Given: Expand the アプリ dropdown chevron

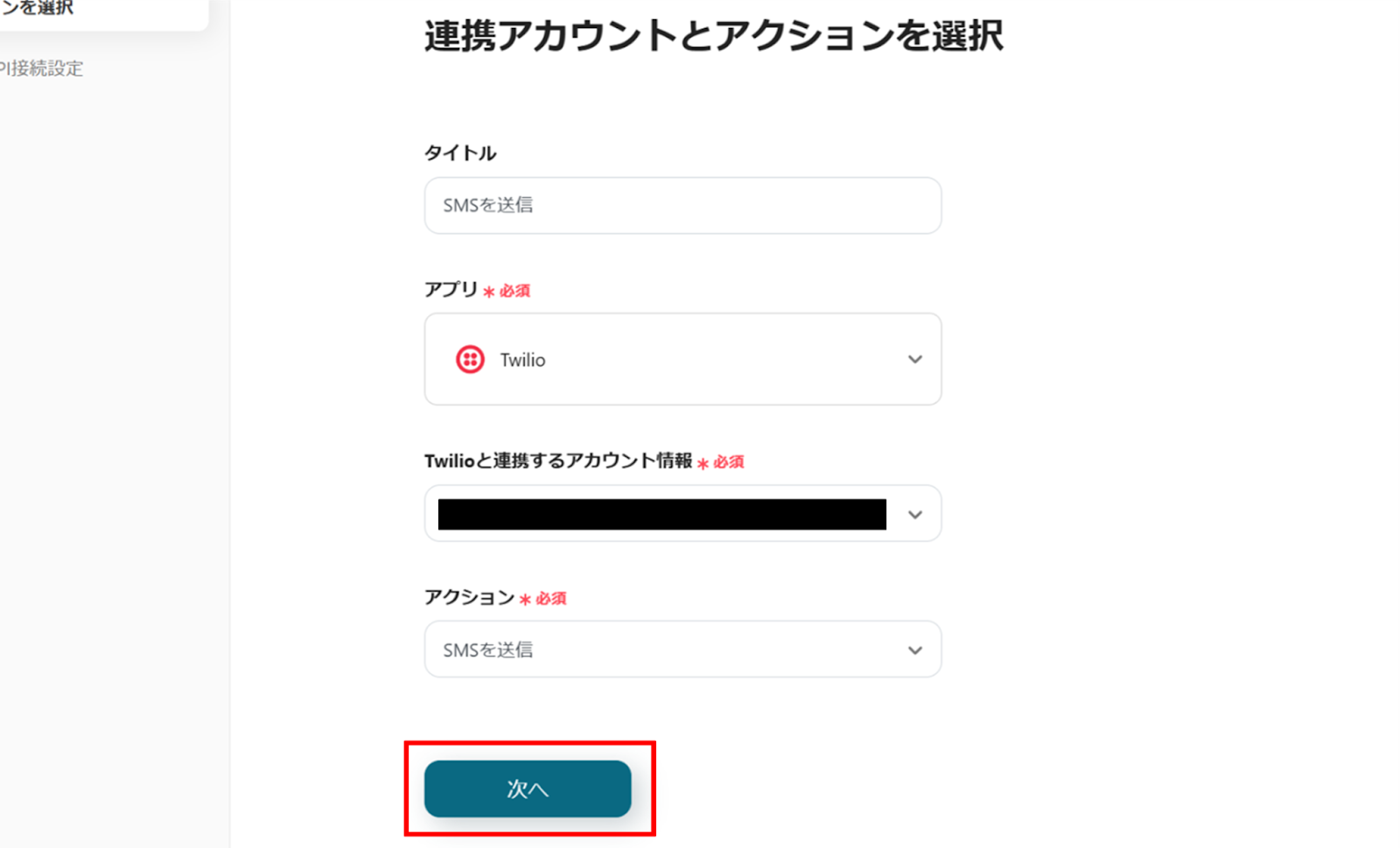Looking at the screenshot, I should pos(914,360).
